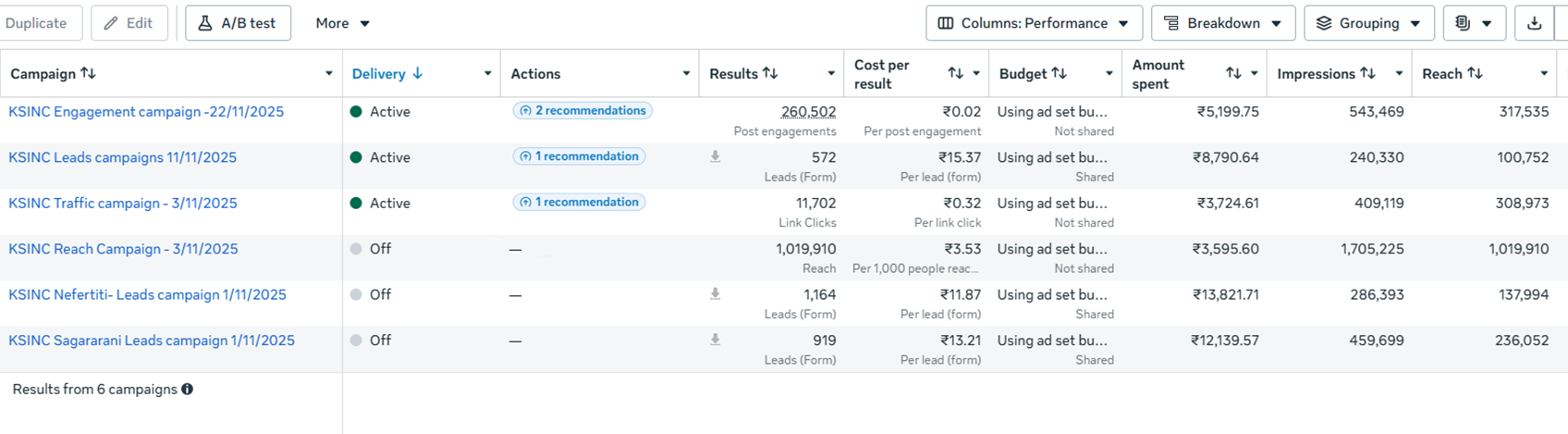Click ₹12,139.57 amount spent cell

[1224, 341]
